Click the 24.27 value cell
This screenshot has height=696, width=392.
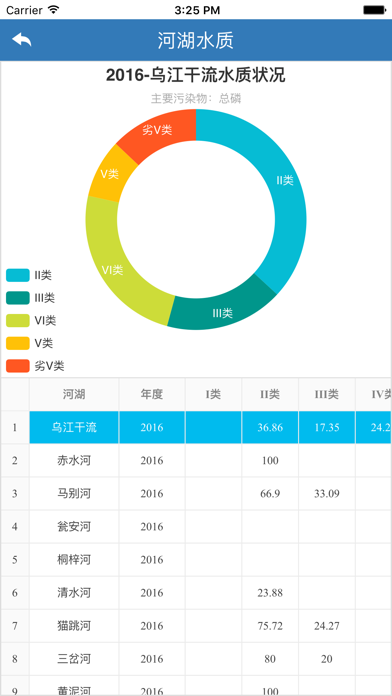click(327, 626)
